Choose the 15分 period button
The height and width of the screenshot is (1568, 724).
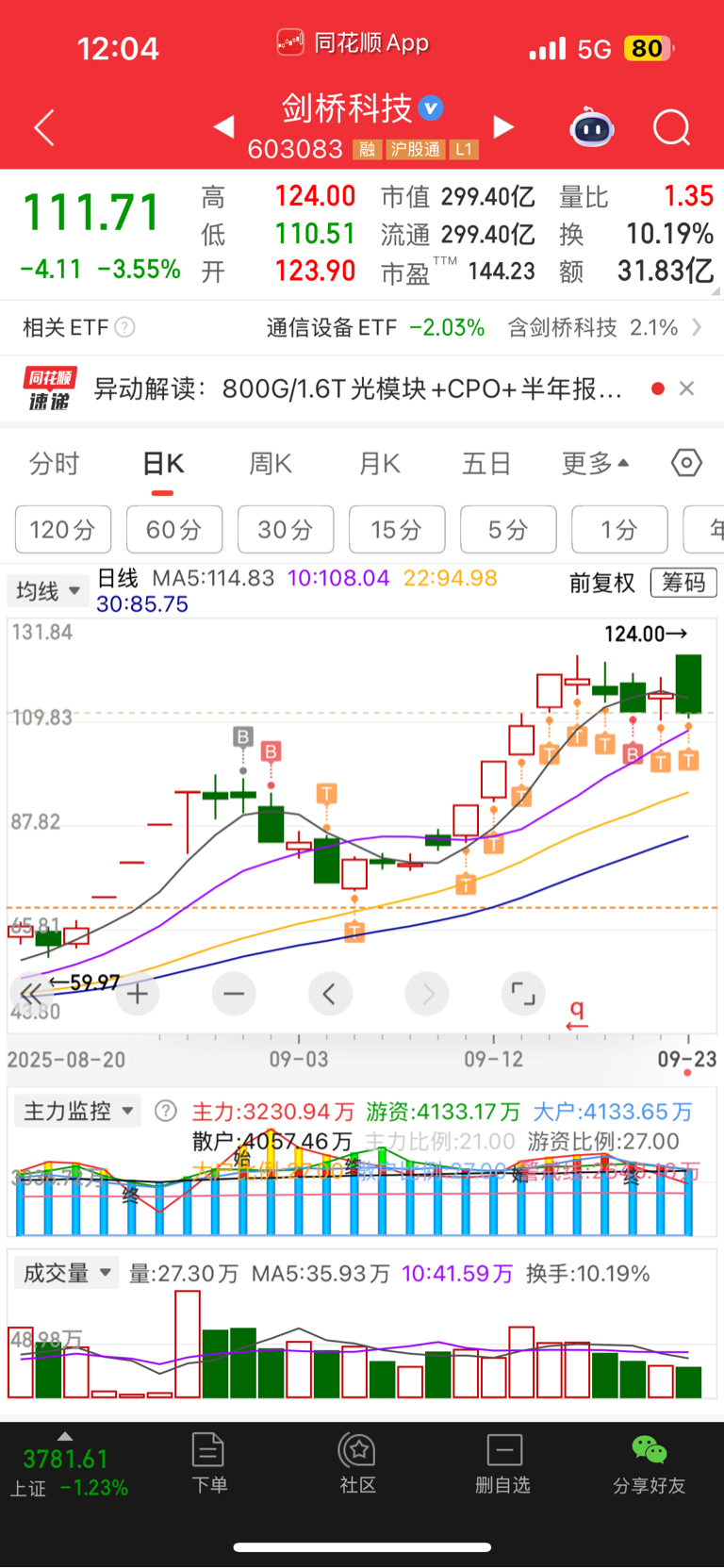click(x=397, y=529)
